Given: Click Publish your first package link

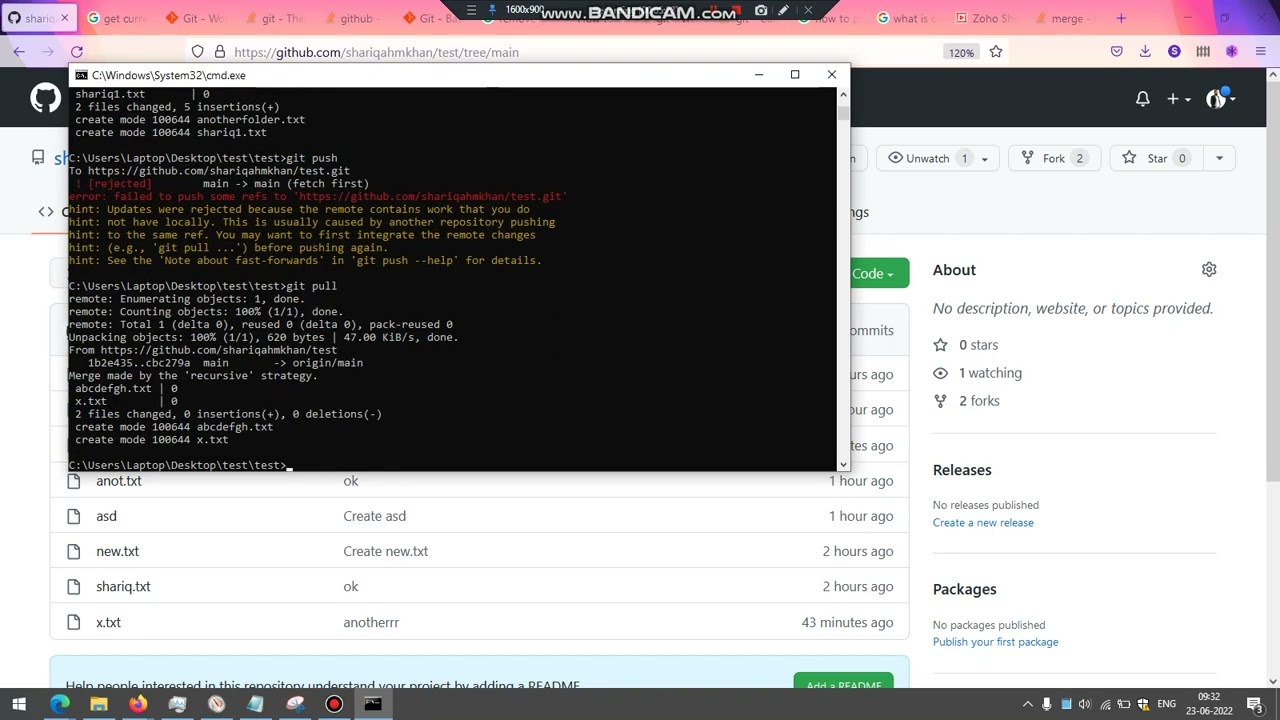Looking at the screenshot, I should click(x=995, y=642).
